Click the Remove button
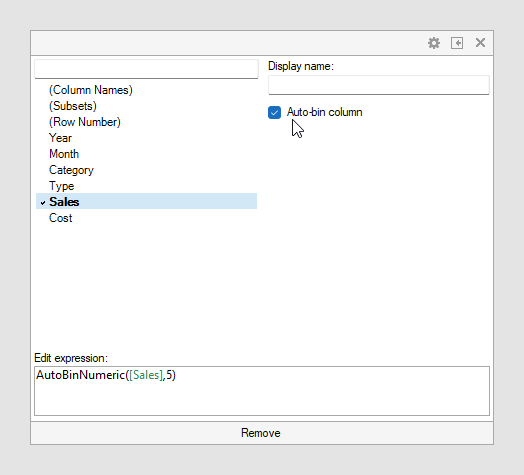Viewport: 524px width, 475px height. (262, 433)
